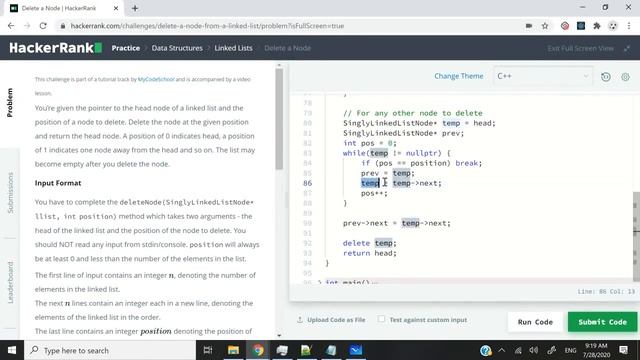Click the Line: 86 Col: 13 status text
Screen dimensions: 640x360
606,291
